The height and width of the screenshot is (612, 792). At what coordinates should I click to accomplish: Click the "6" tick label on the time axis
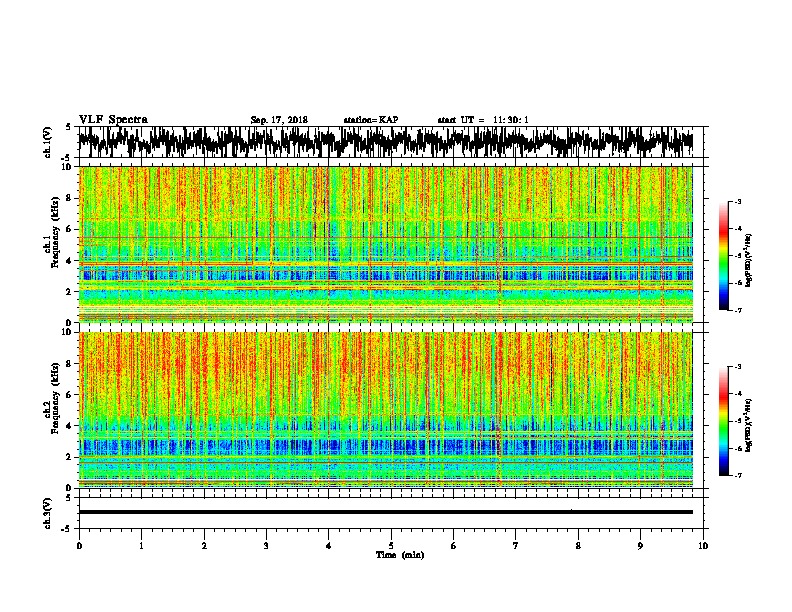click(453, 546)
